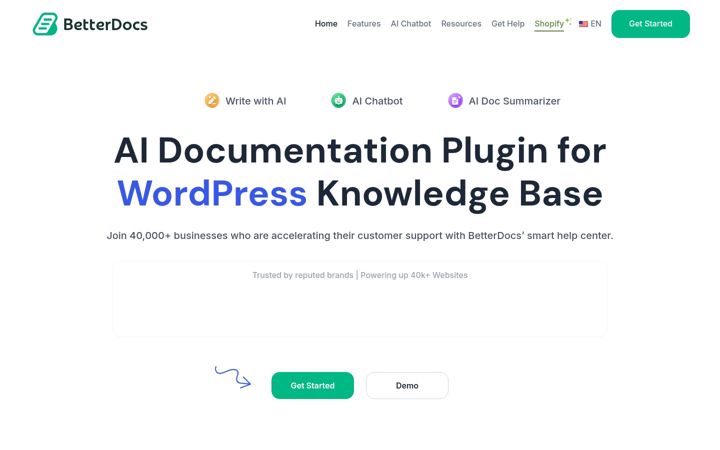720x450 pixels.
Task: Click the BetterDocs brand name text
Action: coord(105,24)
